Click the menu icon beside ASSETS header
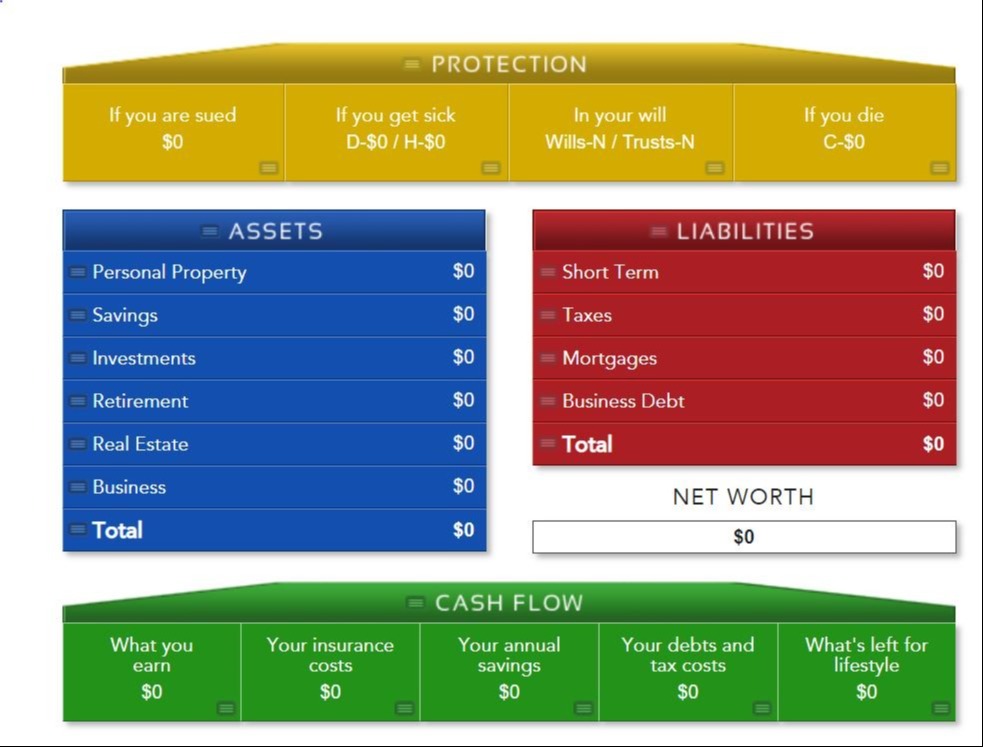Screen dimensions: 983x747 point(209,232)
